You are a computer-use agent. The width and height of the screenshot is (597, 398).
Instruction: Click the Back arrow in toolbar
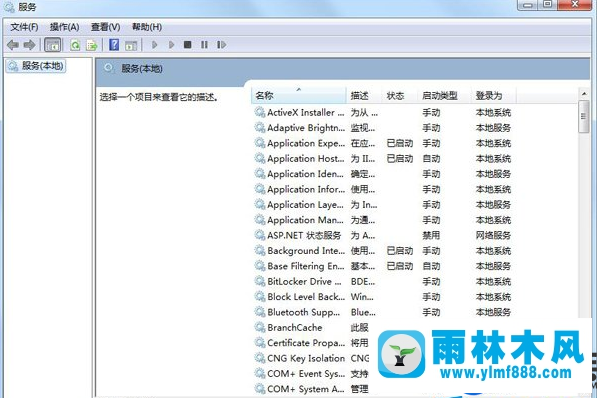[x=13, y=45]
